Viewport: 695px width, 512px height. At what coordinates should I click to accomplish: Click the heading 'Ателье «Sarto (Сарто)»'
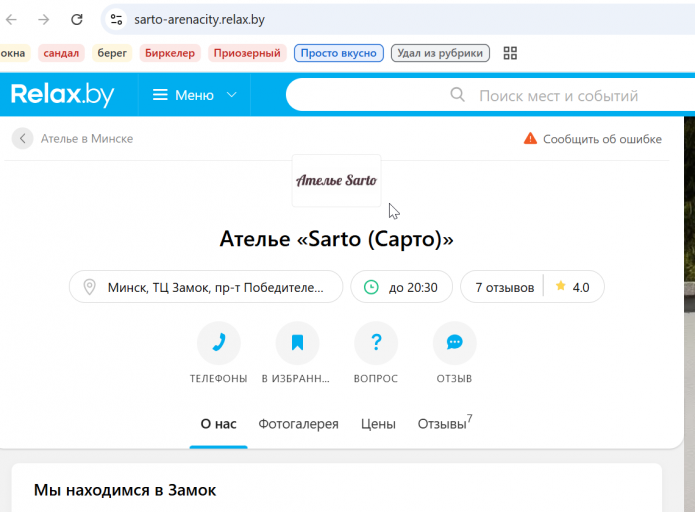[336, 239]
